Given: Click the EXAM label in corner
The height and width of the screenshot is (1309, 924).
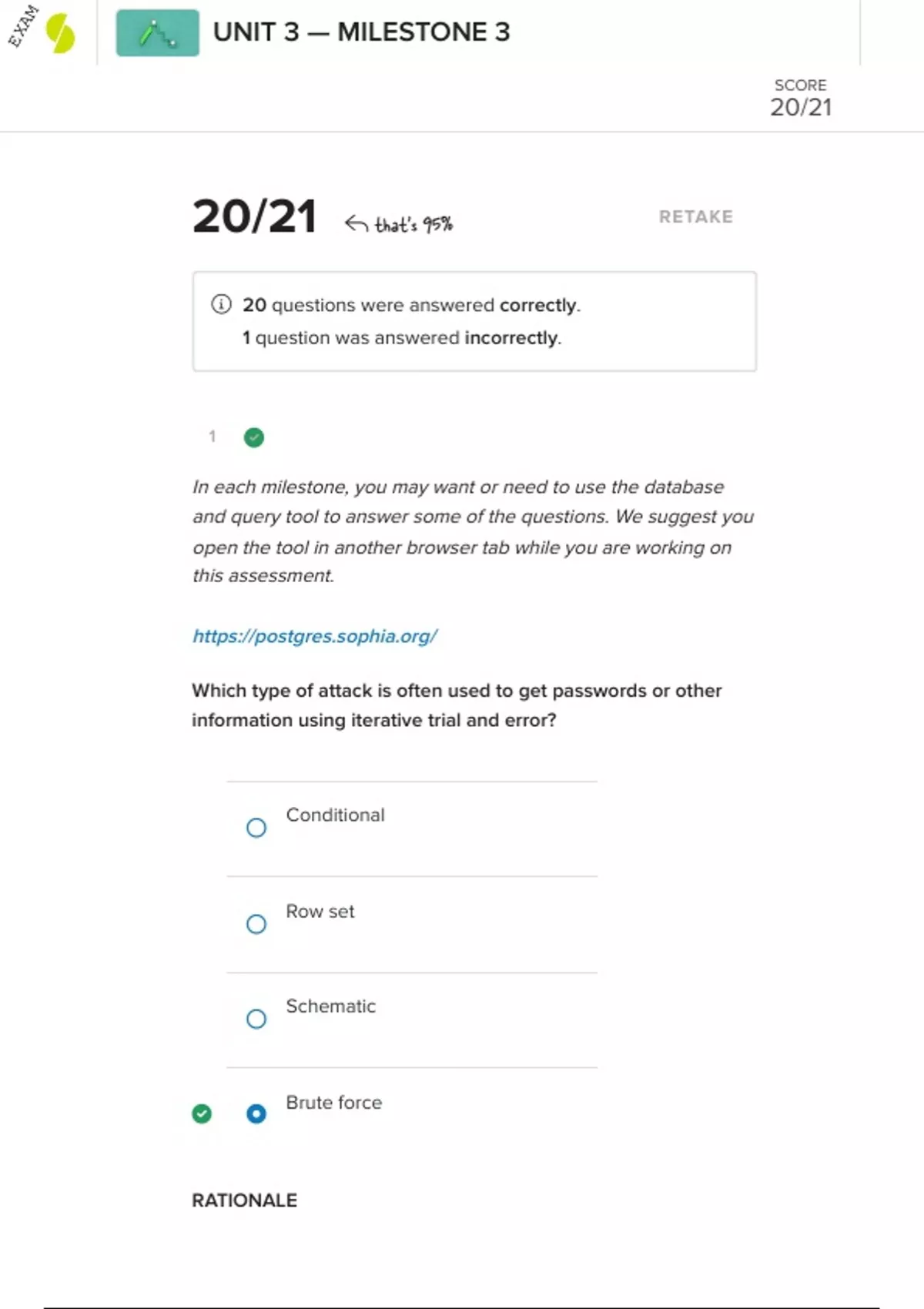Looking at the screenshot, I should (22, 26).
